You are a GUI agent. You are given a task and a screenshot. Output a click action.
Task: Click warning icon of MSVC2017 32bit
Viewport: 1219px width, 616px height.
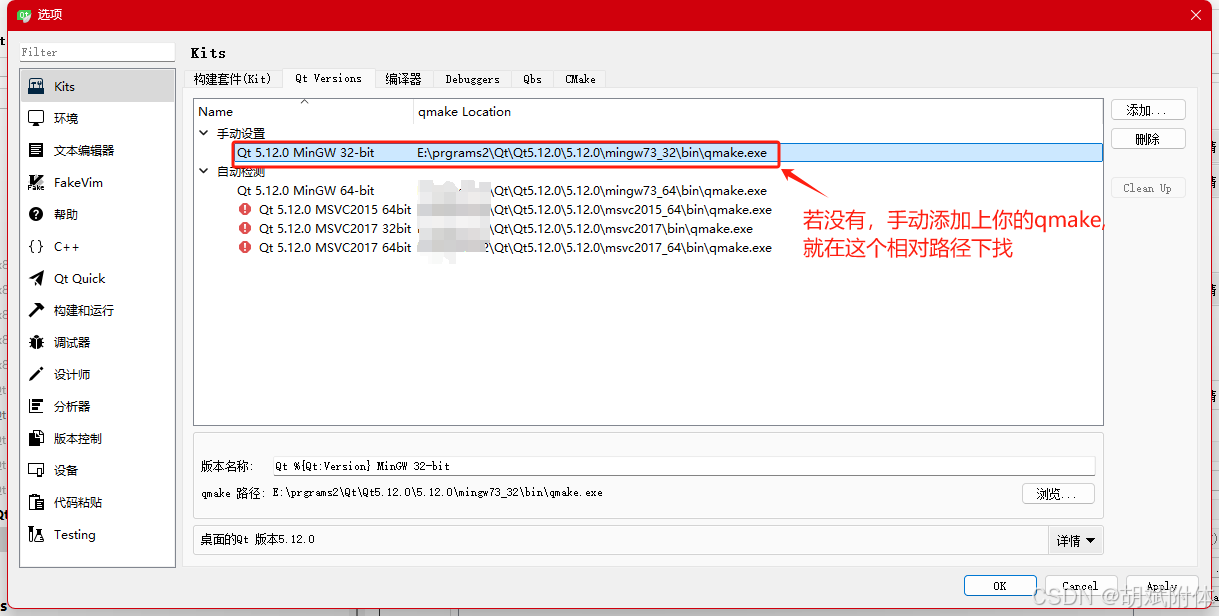coord(245,228)
